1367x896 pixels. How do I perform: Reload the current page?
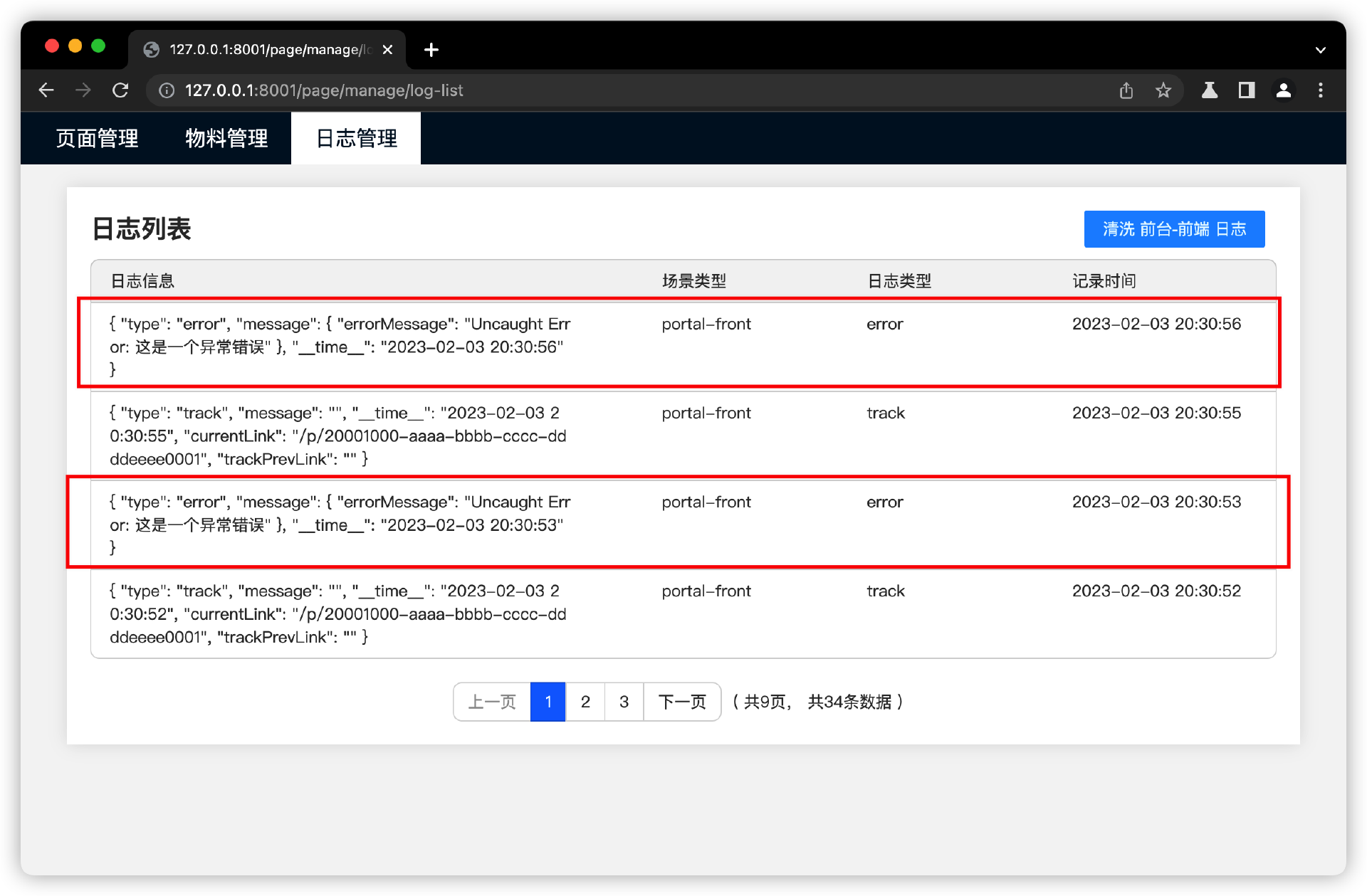pos(120,90)
